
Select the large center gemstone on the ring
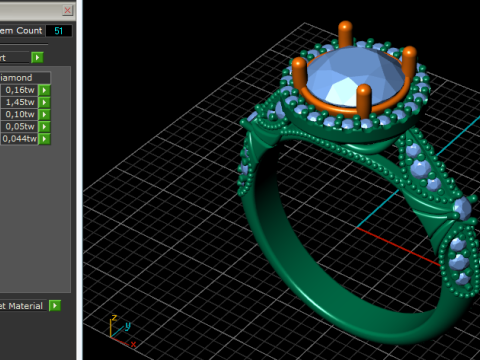355,76
